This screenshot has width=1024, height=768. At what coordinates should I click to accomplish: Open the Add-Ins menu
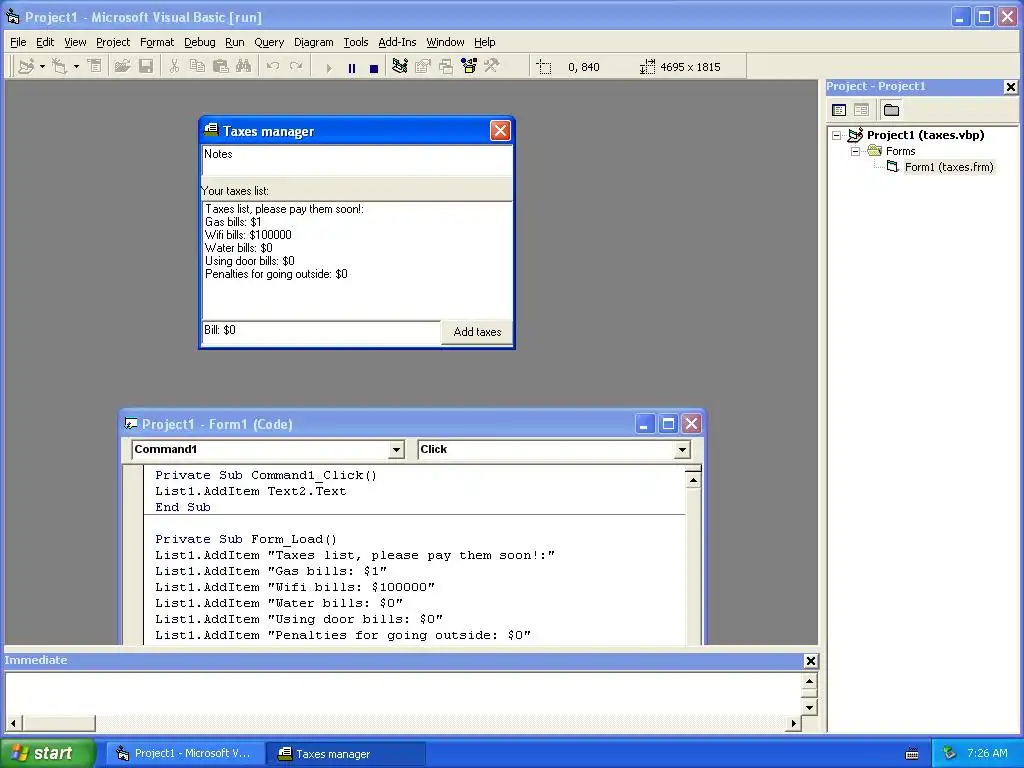point(397,42)
